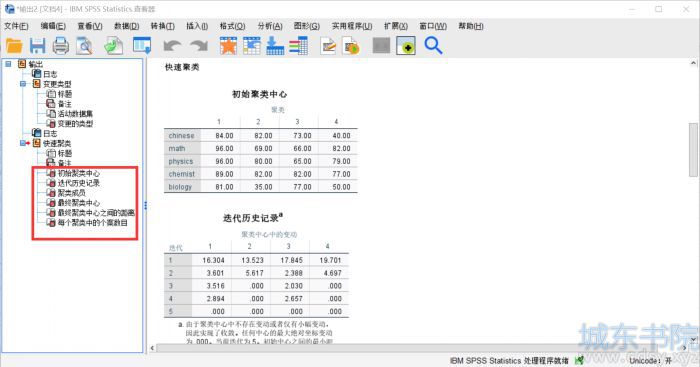Click the Print toolbar icon

point(61,46)
